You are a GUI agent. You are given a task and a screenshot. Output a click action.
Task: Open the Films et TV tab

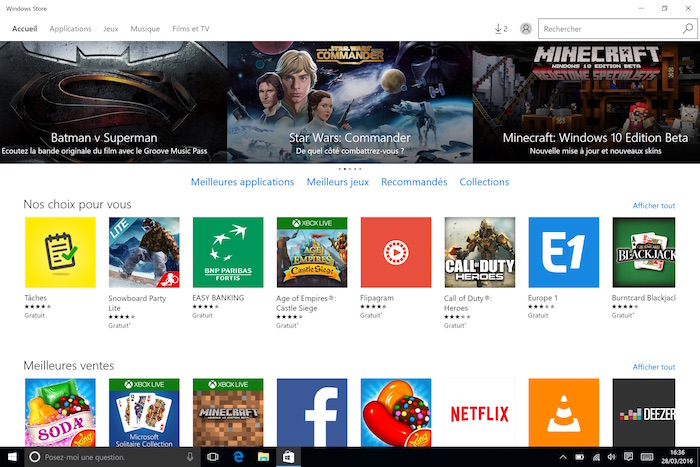coord(191,29)
